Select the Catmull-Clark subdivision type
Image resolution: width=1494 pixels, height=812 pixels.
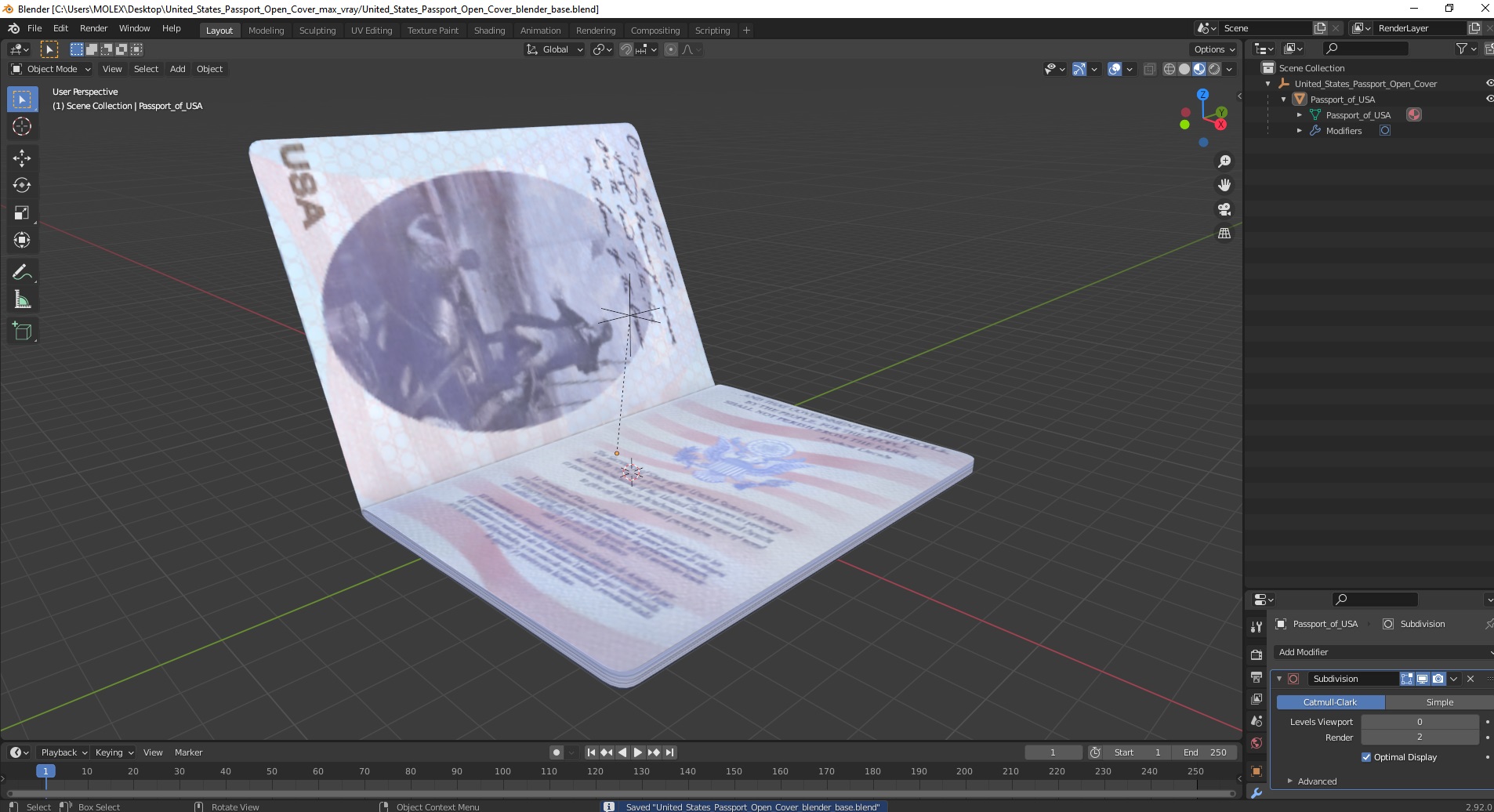1330,702
